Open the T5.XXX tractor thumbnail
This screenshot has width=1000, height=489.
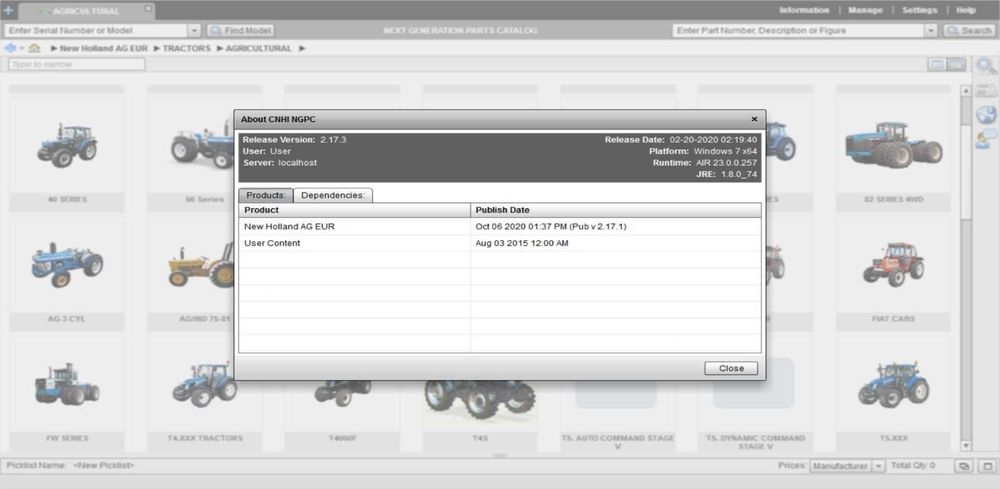[x=893, y=383]
